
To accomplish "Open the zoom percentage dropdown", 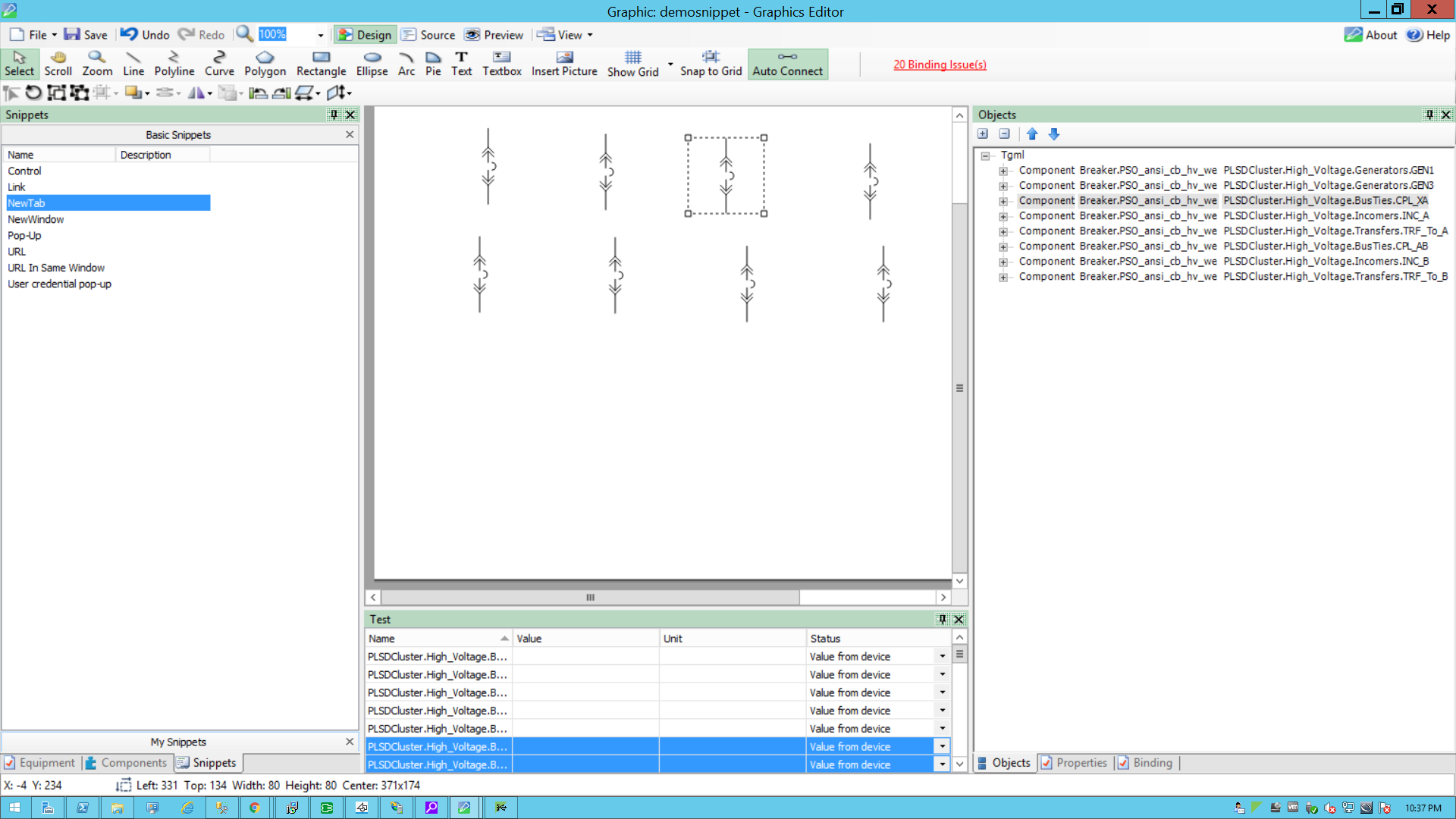I will tap(319, 35).
